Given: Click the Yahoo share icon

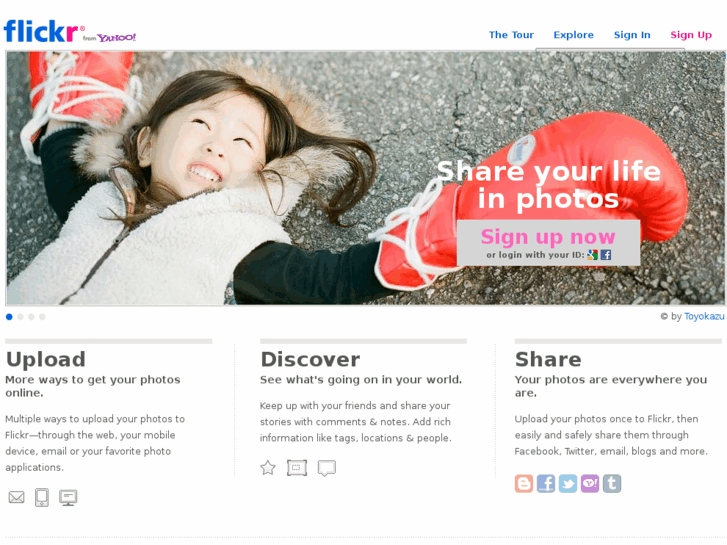Looking at the screenshot, I should (x=590, y=483).
